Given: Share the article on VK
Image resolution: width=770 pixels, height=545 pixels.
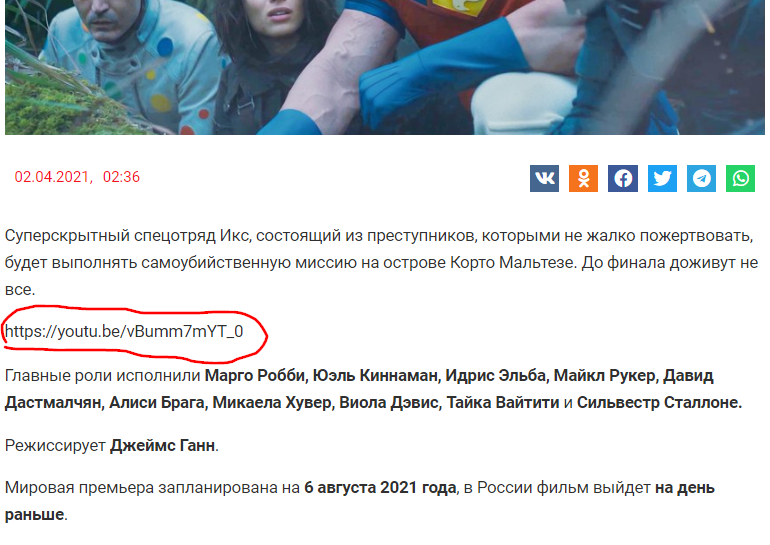Looking at the screenshot, I should [x=544, y=178].
